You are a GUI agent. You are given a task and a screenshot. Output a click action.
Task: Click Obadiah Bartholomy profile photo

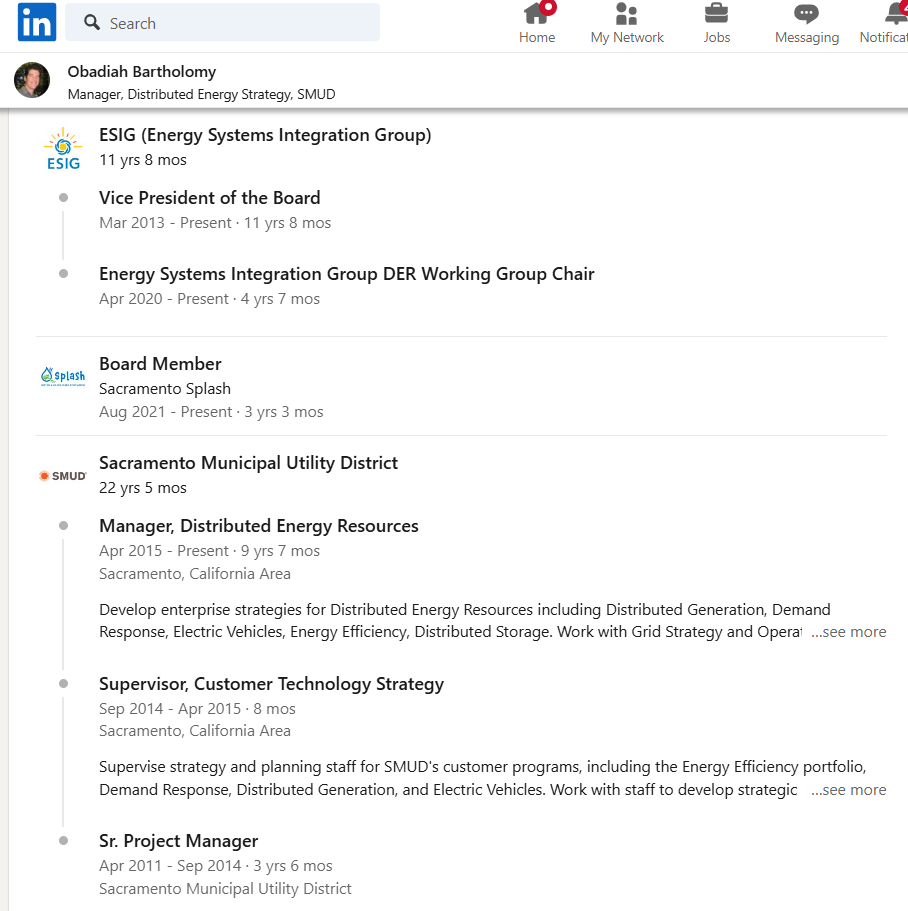point(32,80)
